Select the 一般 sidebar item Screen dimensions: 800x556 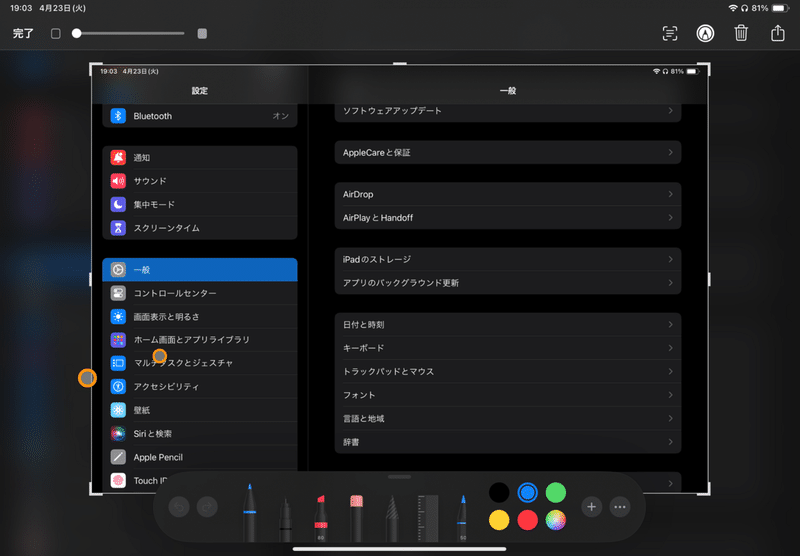coord(200,270)
